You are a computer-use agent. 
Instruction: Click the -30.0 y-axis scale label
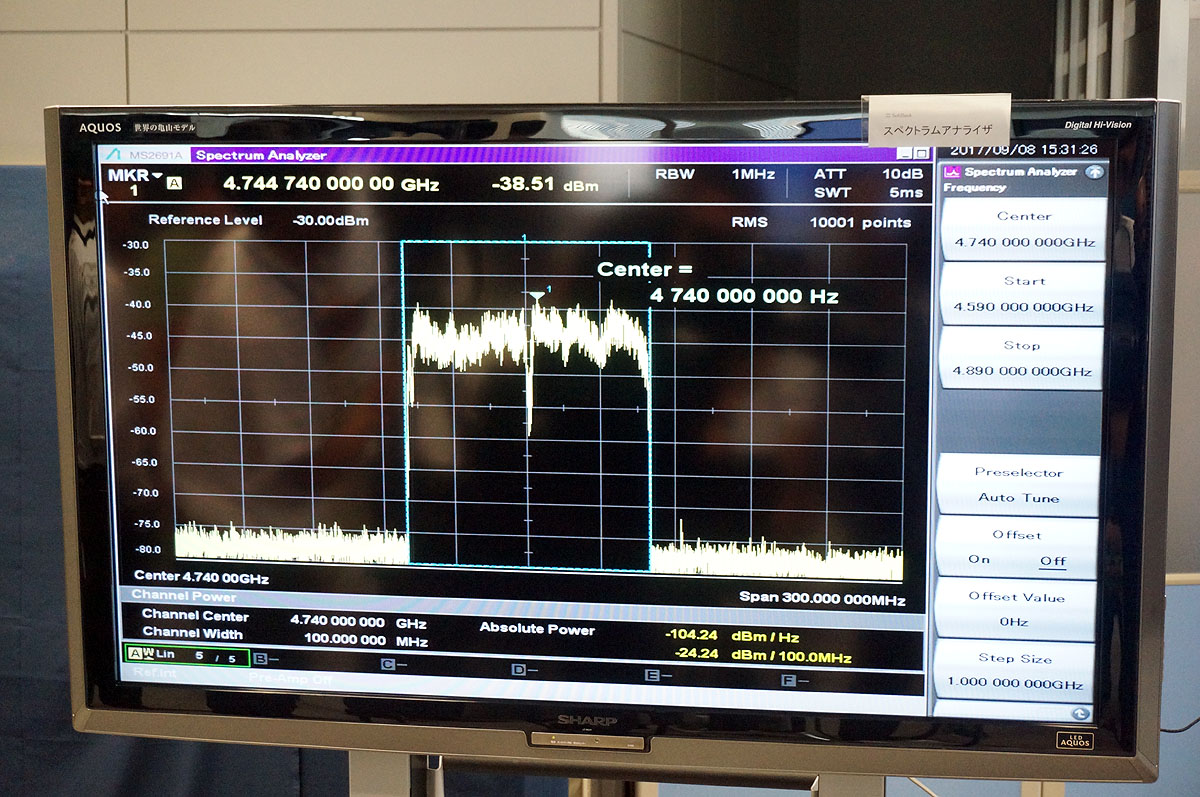[136, 245]
